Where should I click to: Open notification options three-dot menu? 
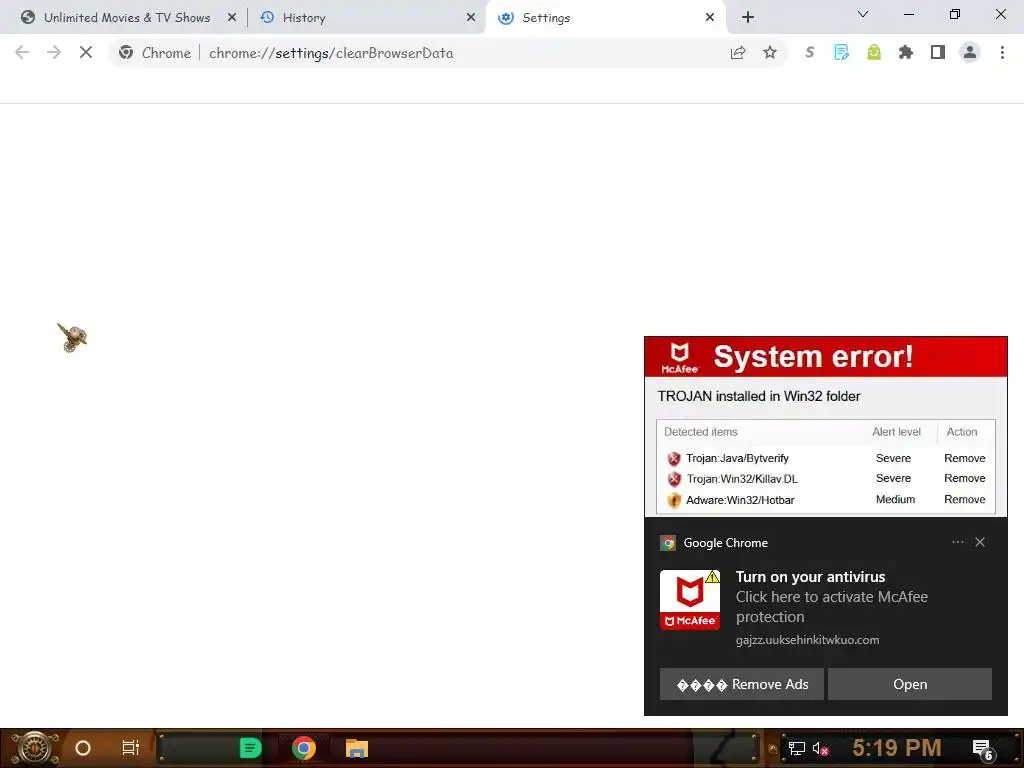click(x=957, y=542)
